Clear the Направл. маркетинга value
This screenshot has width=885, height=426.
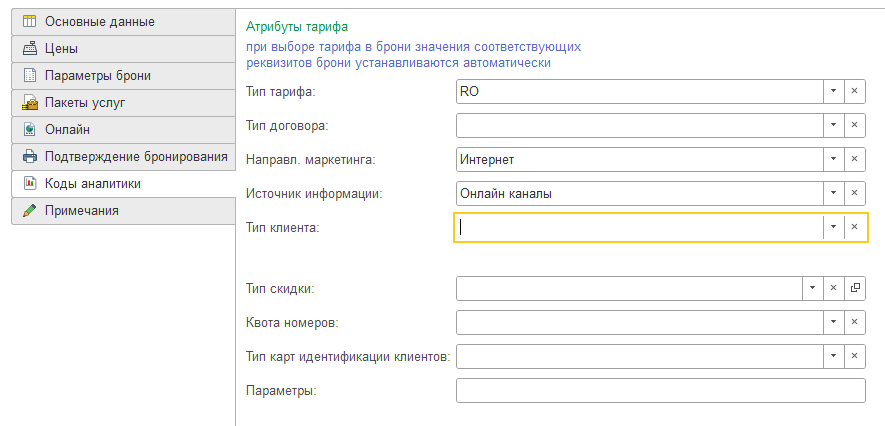click(x=855, y=160)
